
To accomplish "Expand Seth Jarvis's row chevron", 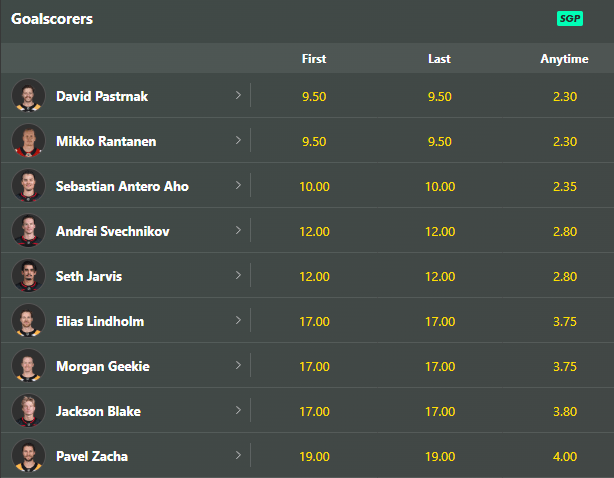I will 238,276.
